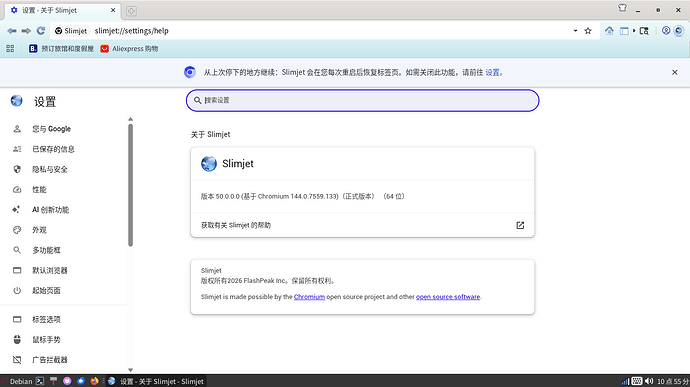
Task: Click the 设置 - 关于 Slimjet taskbar window button
Action: [156, 381]
